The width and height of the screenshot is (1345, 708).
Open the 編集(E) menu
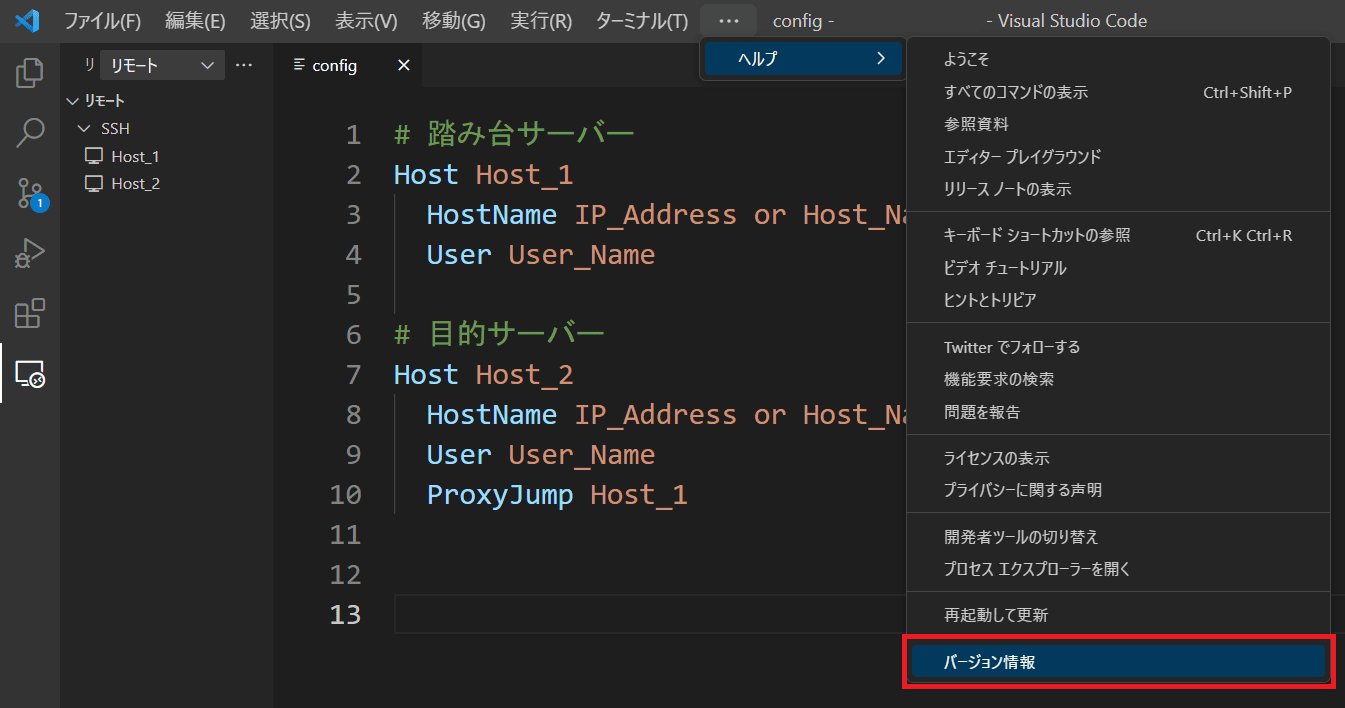[195, 21]
